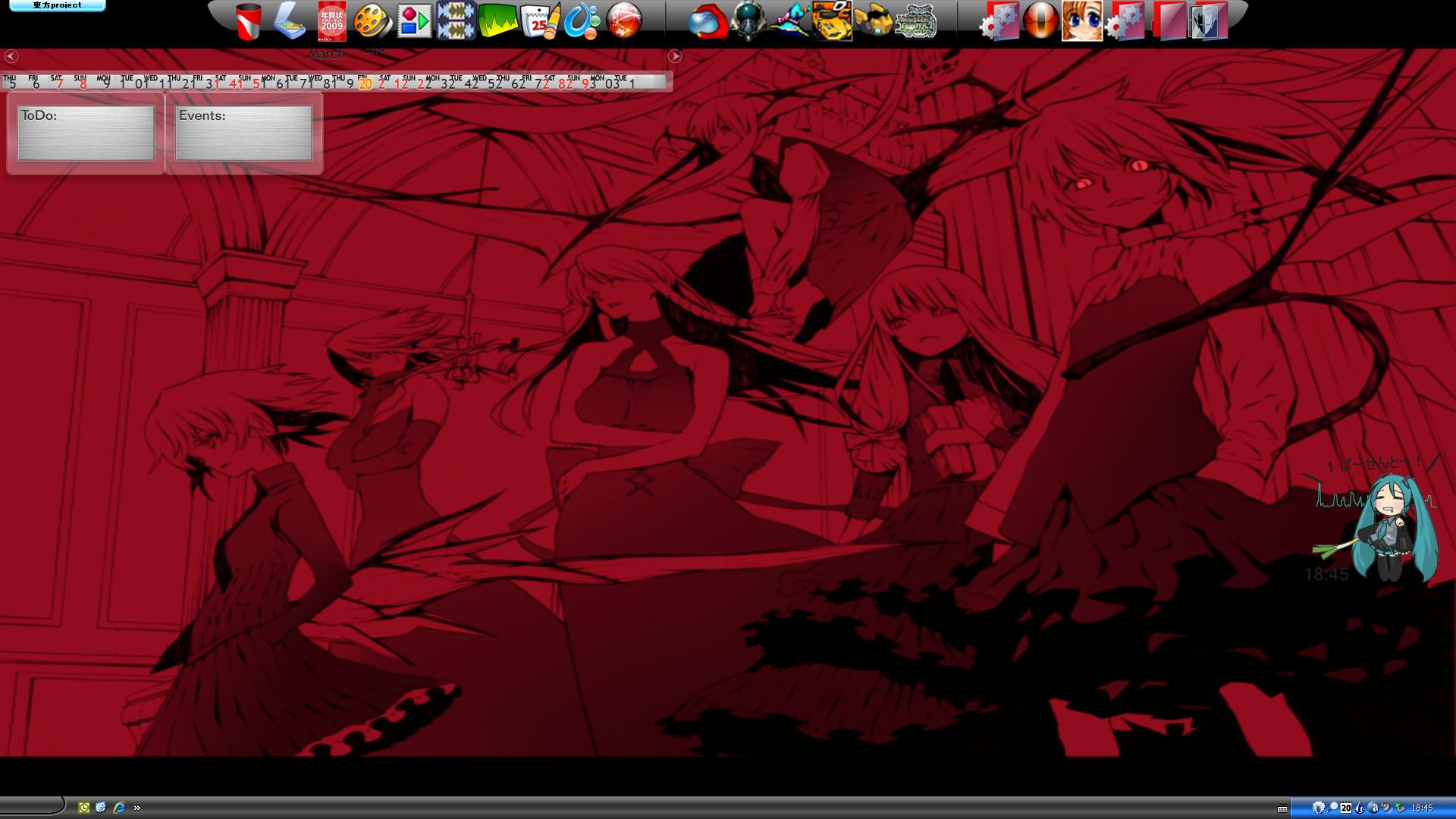Open the anime girl face dock icon
The height and width of the screenshot is (819, 1456).
[x=1082, y=21]
